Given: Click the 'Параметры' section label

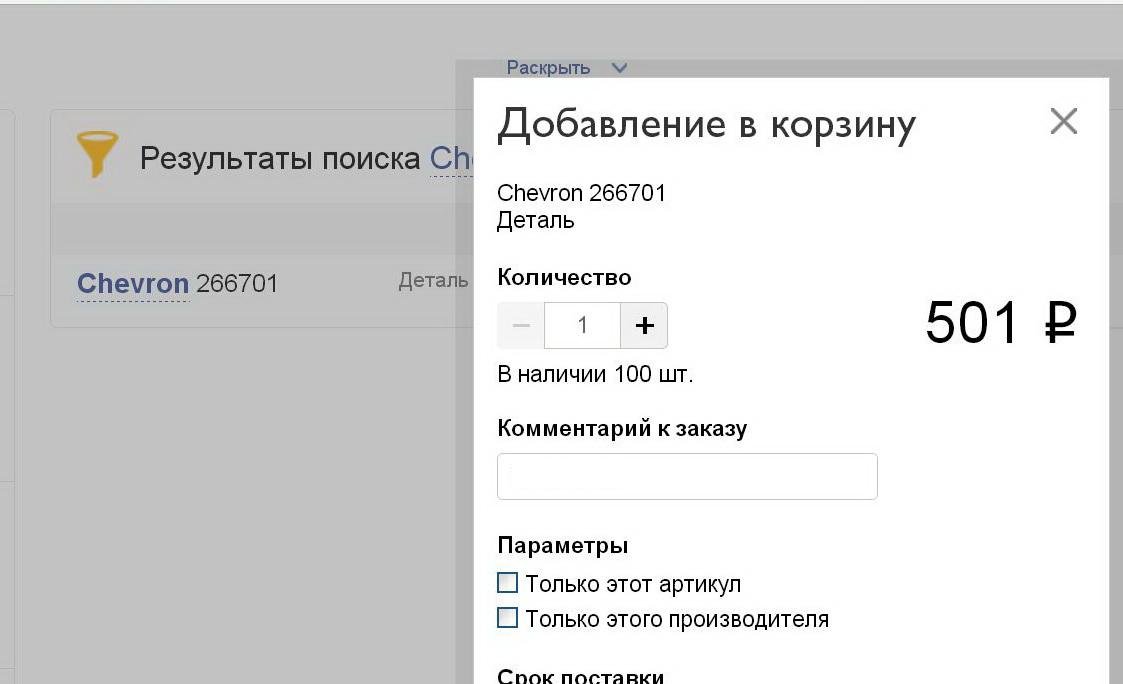Looking at the screenshot, I should point(562,546).
